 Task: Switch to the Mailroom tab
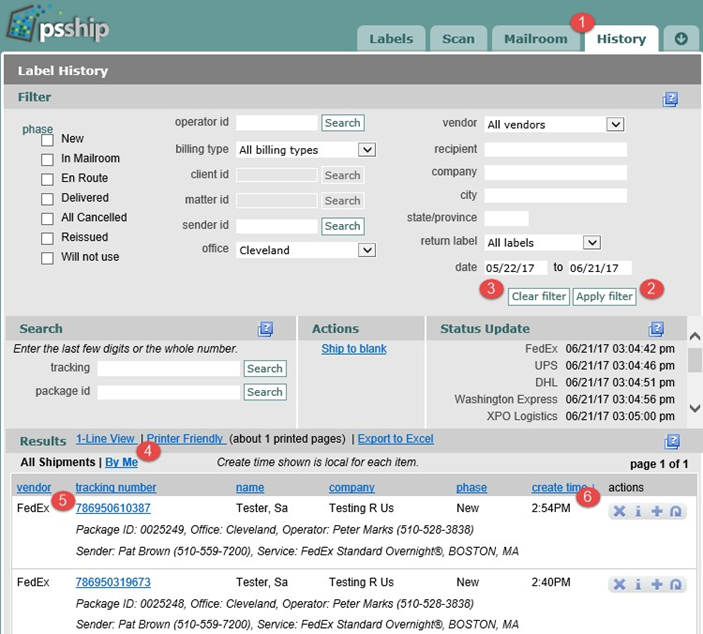[535, 39]
